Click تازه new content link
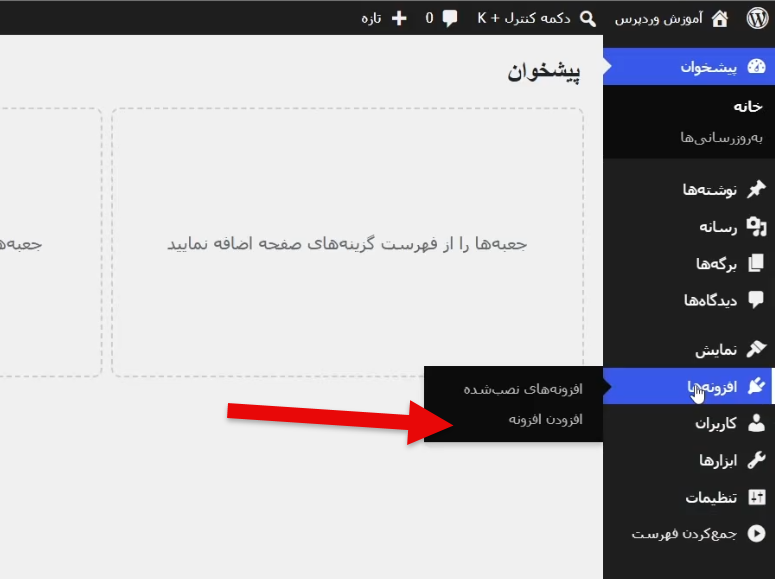The width and height of the screenshot is (775, 579). [371, 19]
